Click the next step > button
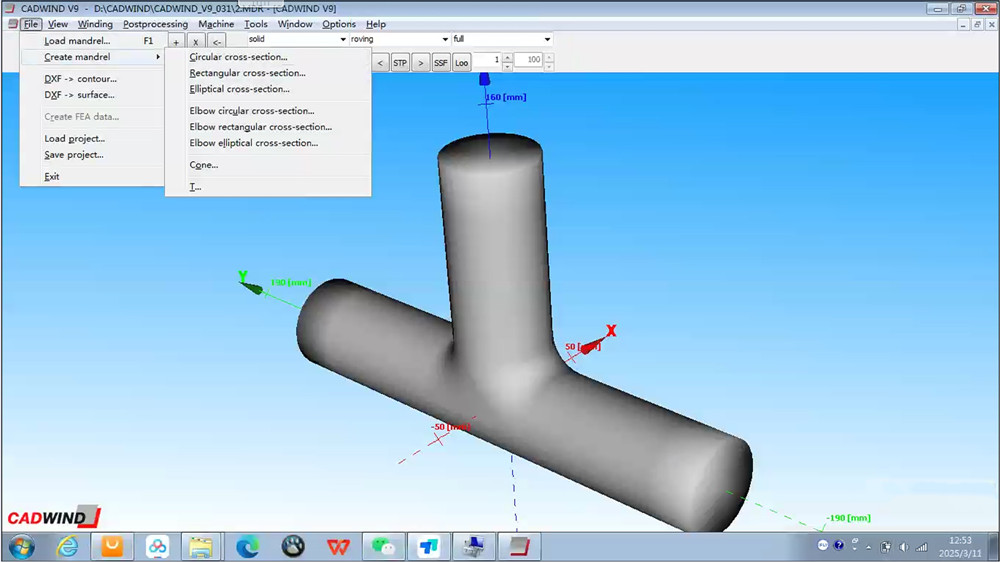This screenshot has height=562, width=1000. (x=420, y=63)
